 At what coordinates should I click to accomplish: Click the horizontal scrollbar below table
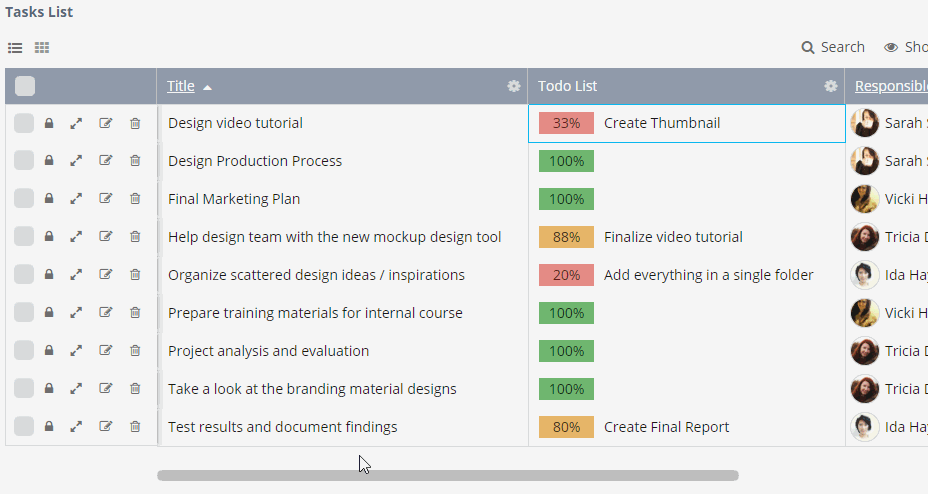coord(448,476)
